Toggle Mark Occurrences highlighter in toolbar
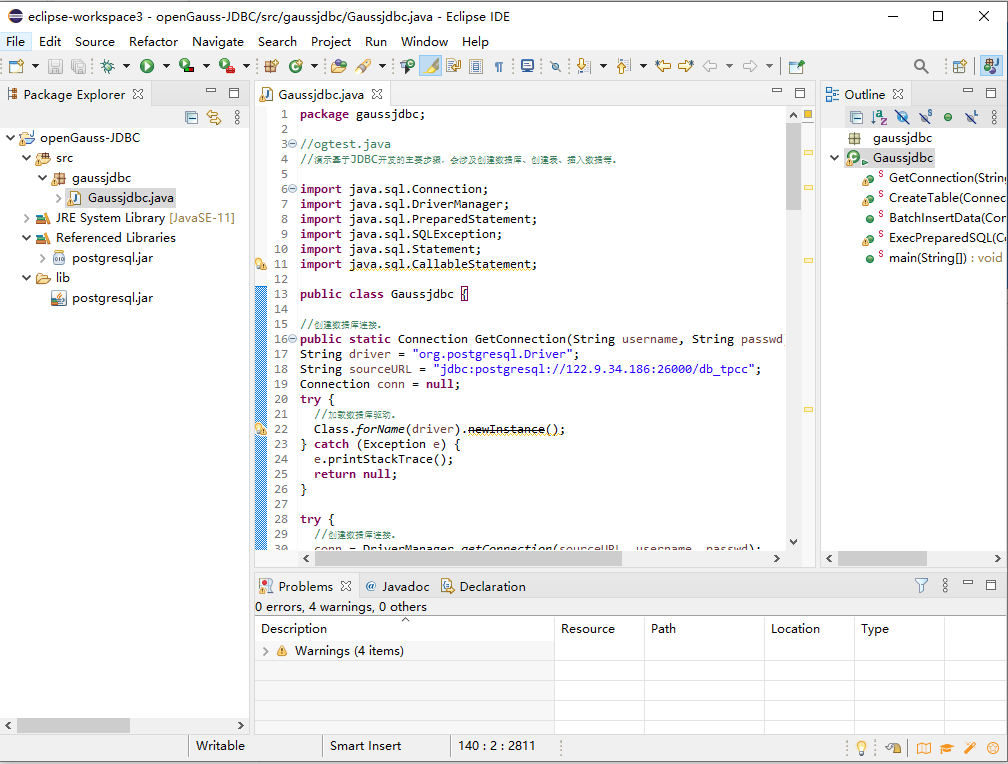 coord(430,66)
